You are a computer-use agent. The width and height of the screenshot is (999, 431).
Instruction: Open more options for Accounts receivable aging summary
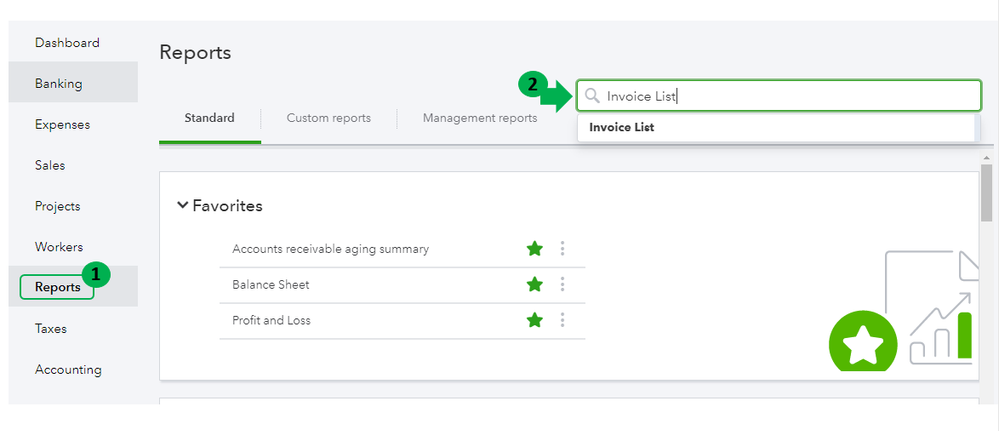coord(562,248)
